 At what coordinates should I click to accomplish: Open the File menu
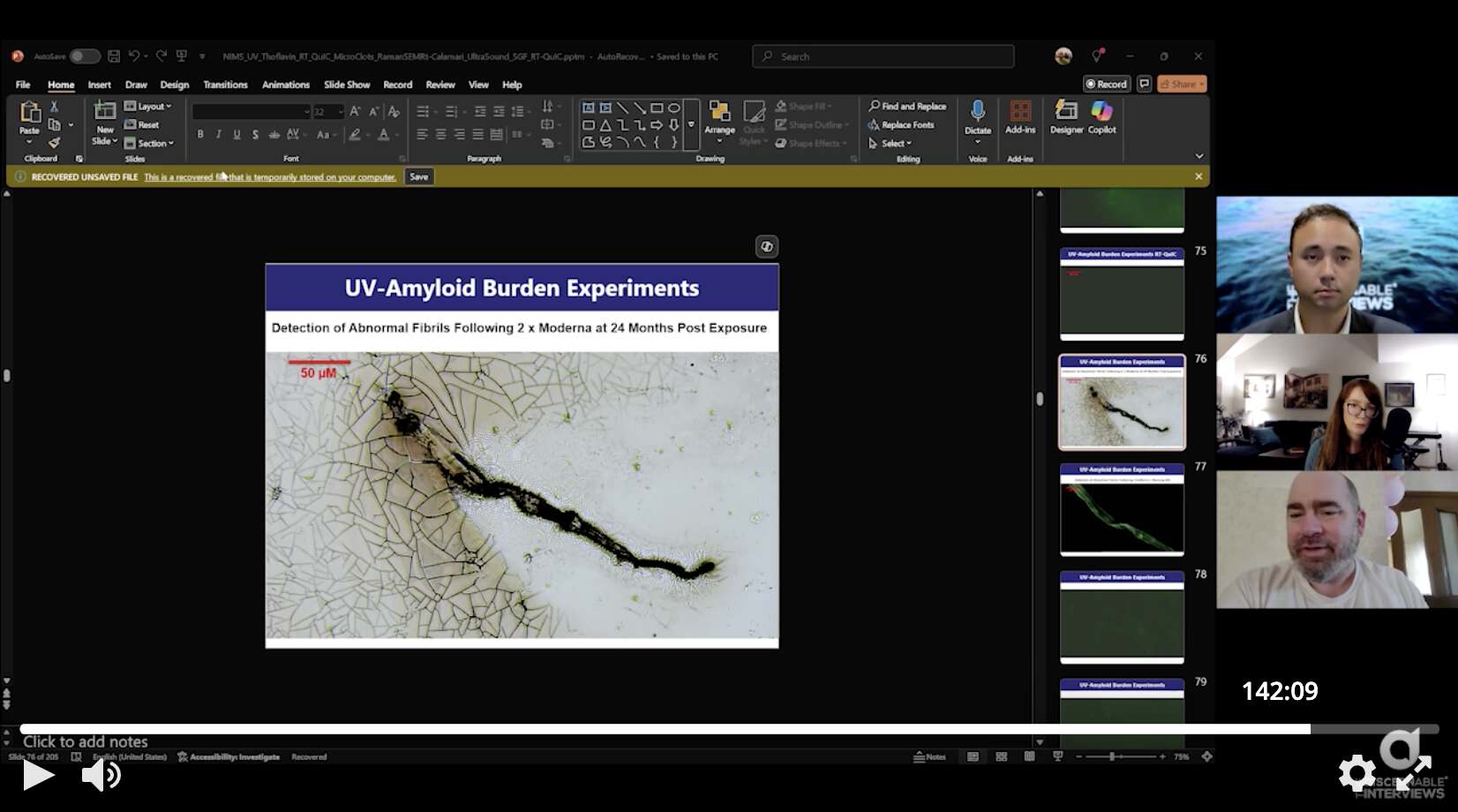click(x=23, y=85)
